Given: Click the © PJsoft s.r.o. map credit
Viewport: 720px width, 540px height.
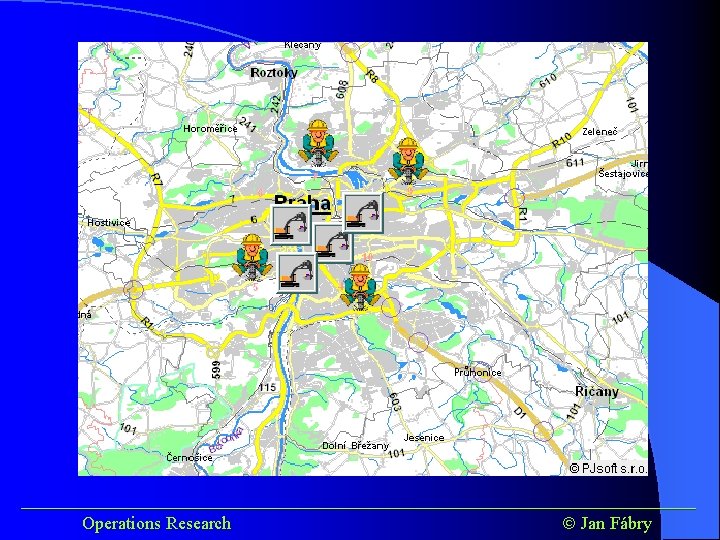Looking at the screenshot, I should pos(608,468).
